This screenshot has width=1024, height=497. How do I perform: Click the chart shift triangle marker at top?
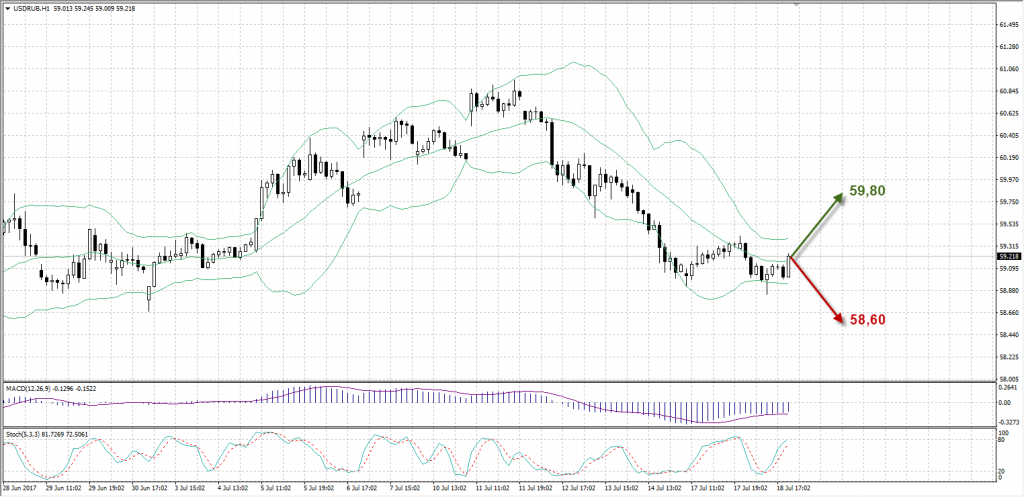795,6
